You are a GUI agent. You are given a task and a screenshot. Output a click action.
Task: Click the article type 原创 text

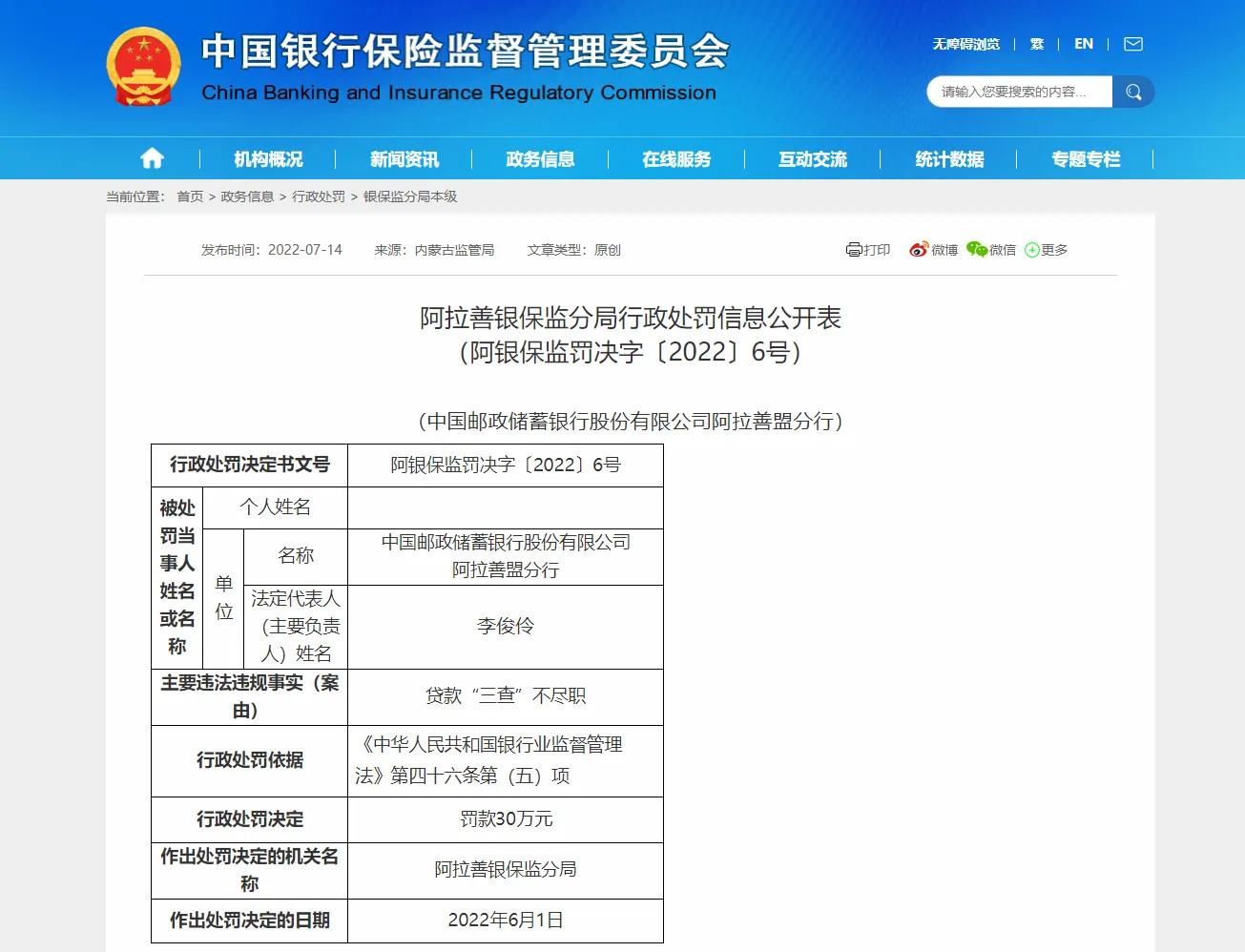[x=608, y=250]
